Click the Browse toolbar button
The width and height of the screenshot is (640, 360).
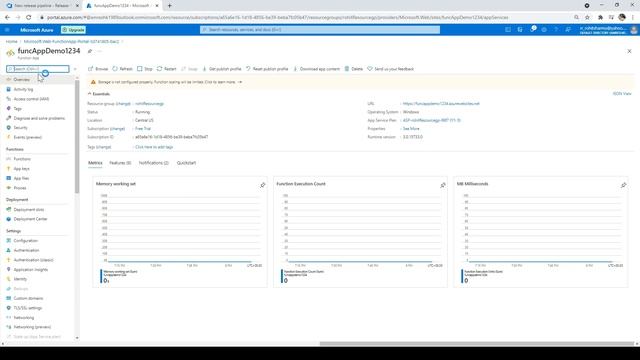(x=98, y=69)
